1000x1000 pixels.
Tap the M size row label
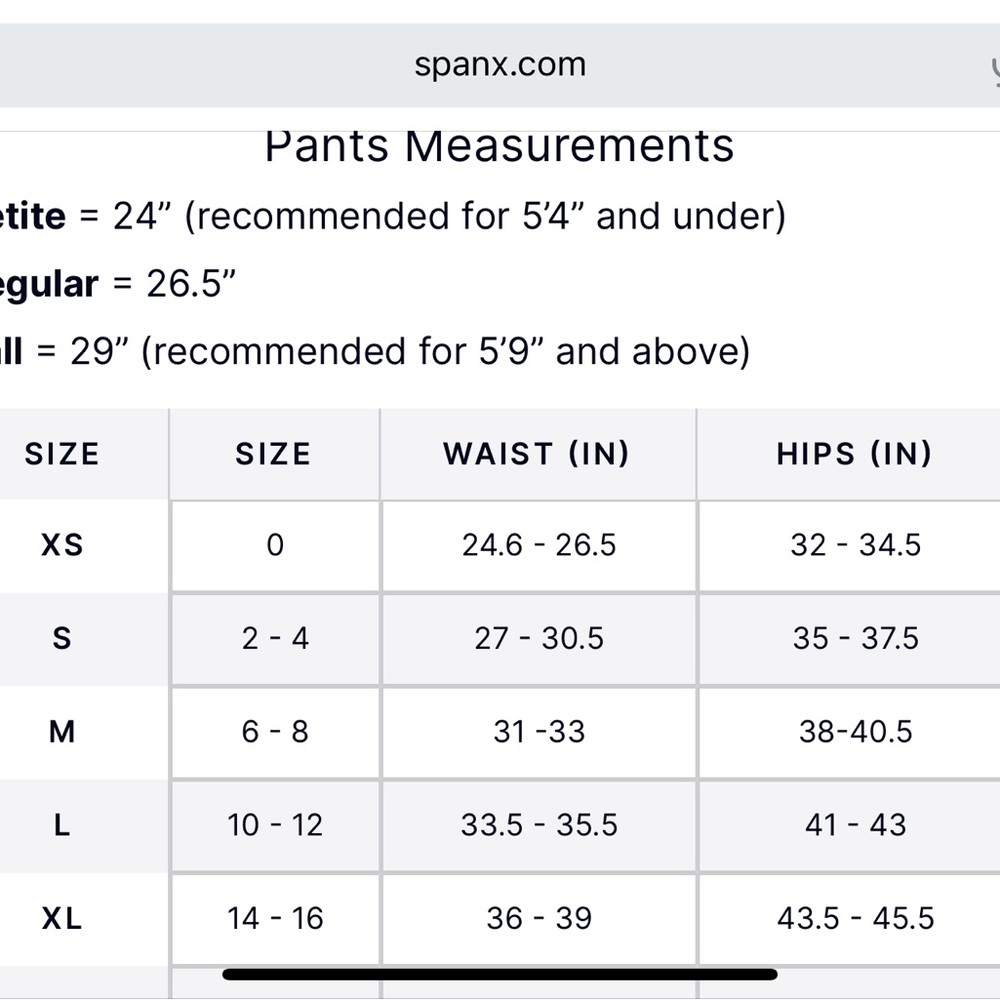[62, 732]
